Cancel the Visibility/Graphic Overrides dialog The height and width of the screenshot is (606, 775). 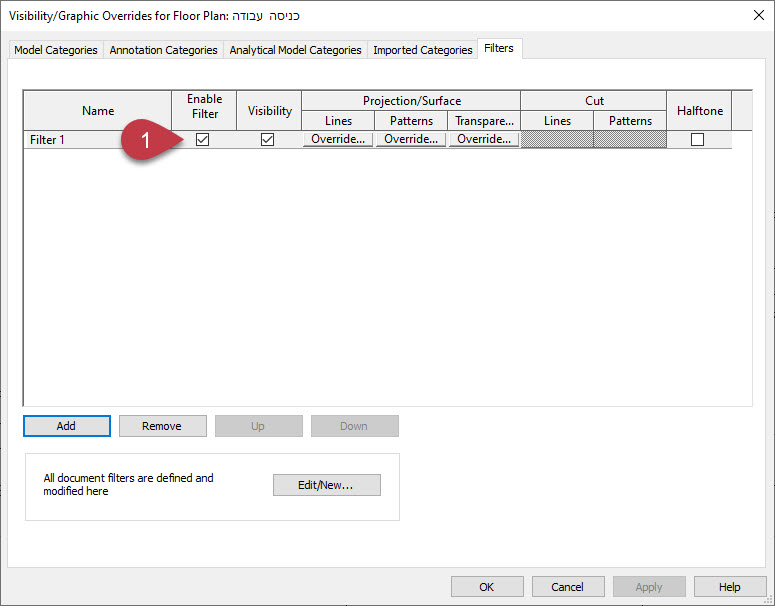tap(568, 587)
